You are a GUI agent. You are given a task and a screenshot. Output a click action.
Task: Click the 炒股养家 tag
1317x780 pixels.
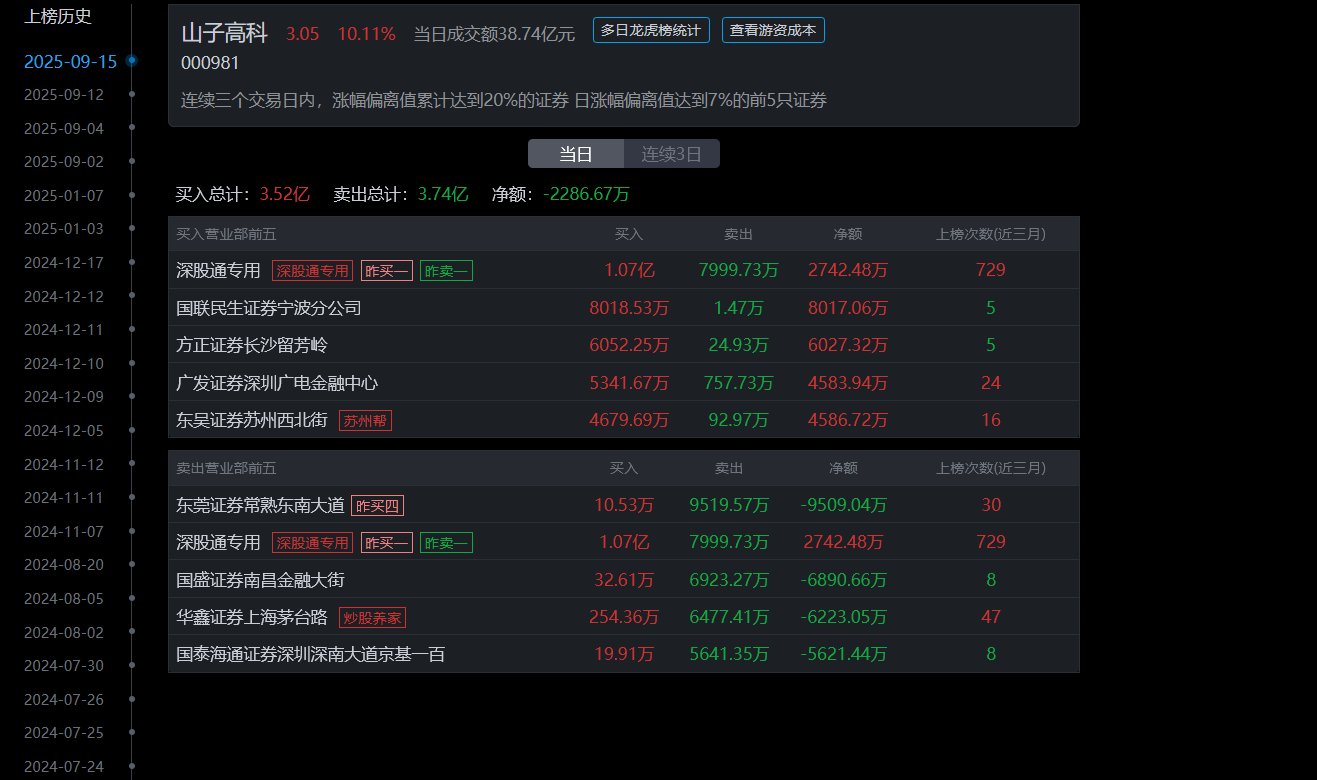click(372, 618)
